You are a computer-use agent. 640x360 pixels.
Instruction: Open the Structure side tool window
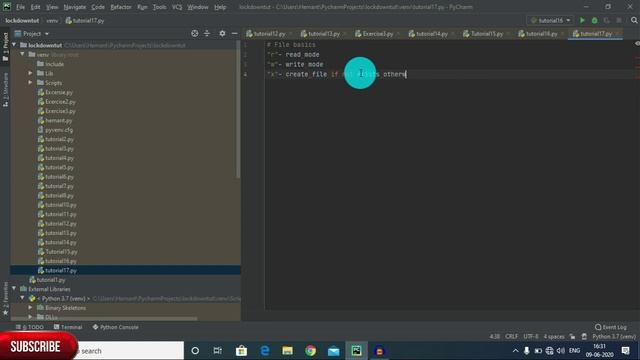coord(5,90)
